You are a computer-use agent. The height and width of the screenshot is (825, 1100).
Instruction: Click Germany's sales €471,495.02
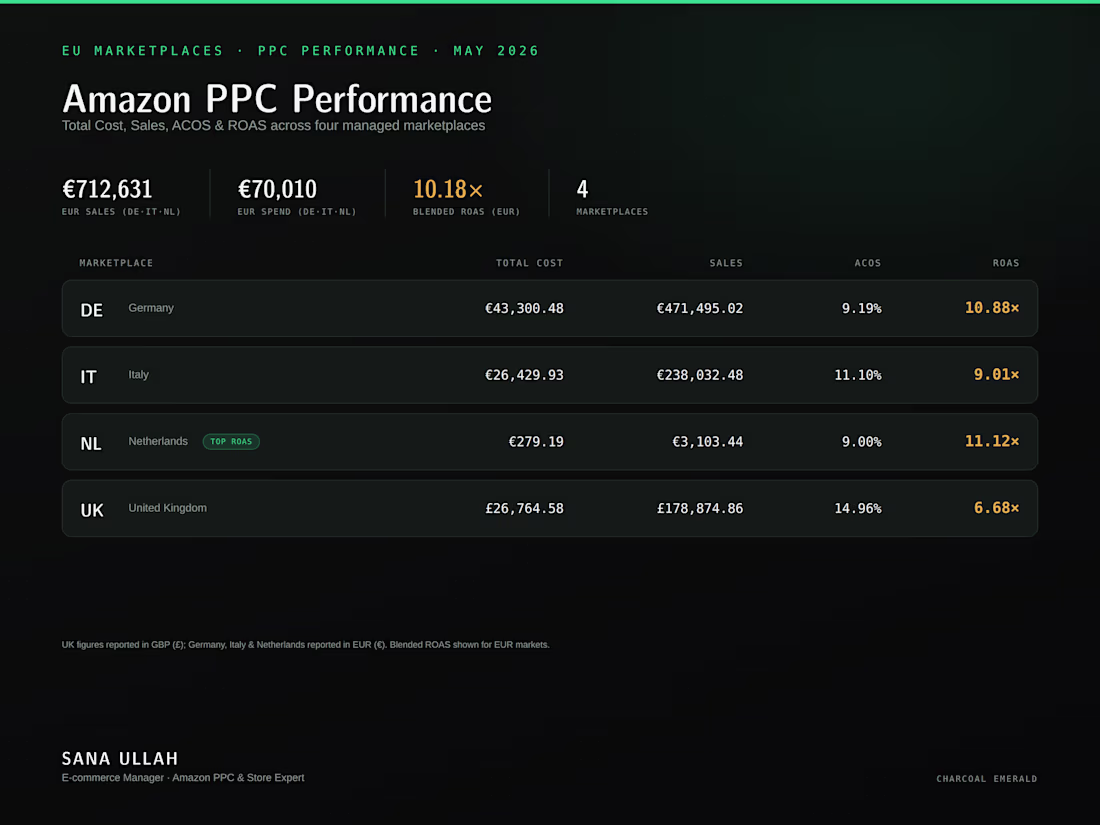point(699,309)
